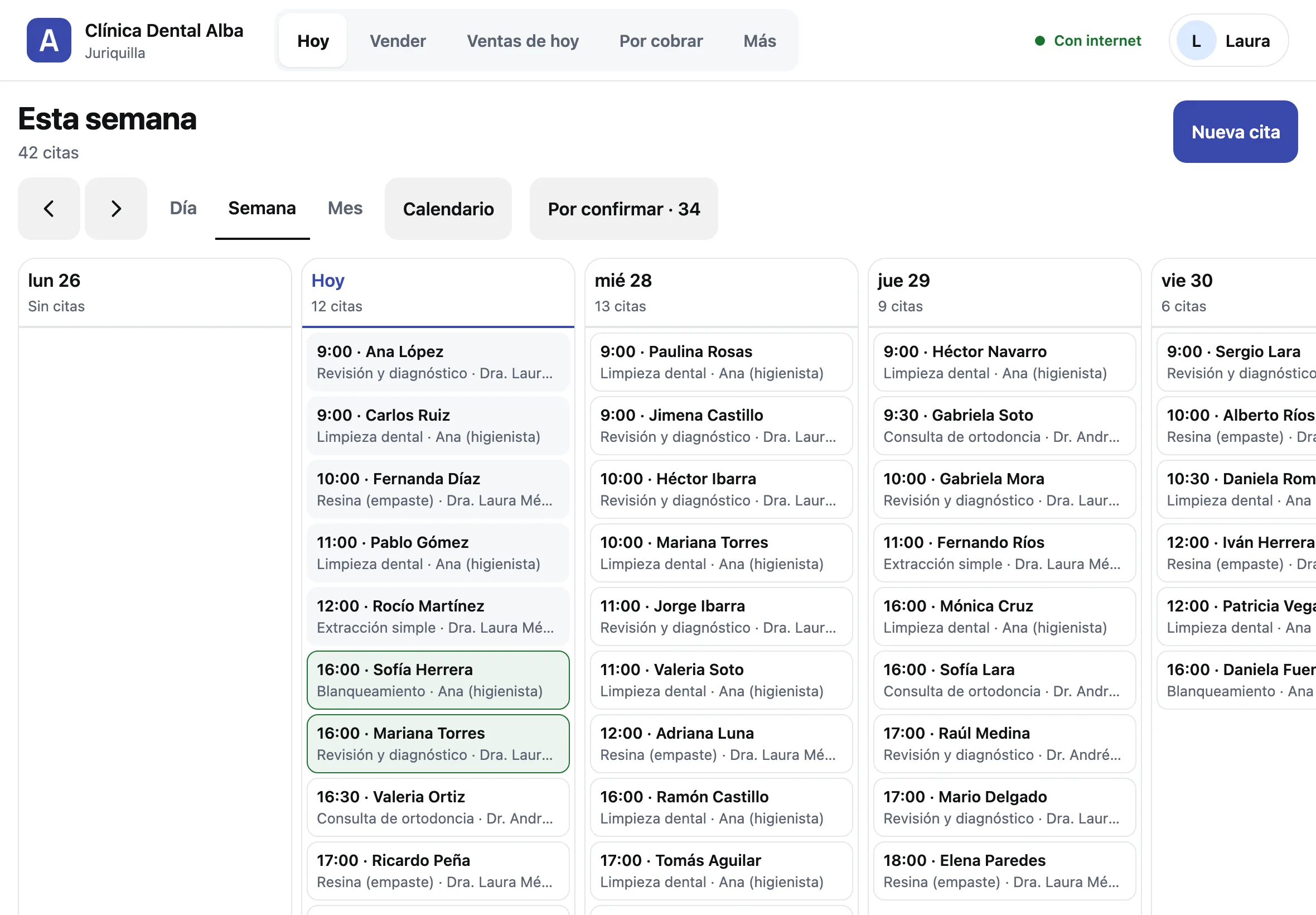This screenshot has width=1316, height=915.
Task: Open the Más menu tab
Action: (x=759, y=41)
